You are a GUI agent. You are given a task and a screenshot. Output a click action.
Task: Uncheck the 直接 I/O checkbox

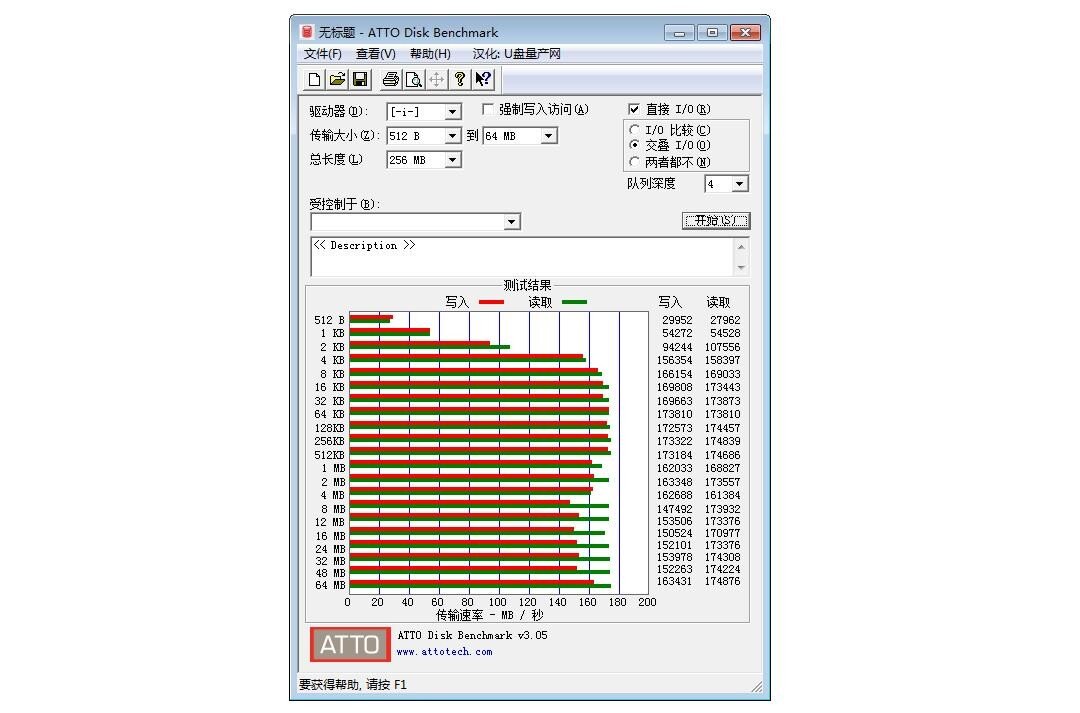[x=634, y=109]
